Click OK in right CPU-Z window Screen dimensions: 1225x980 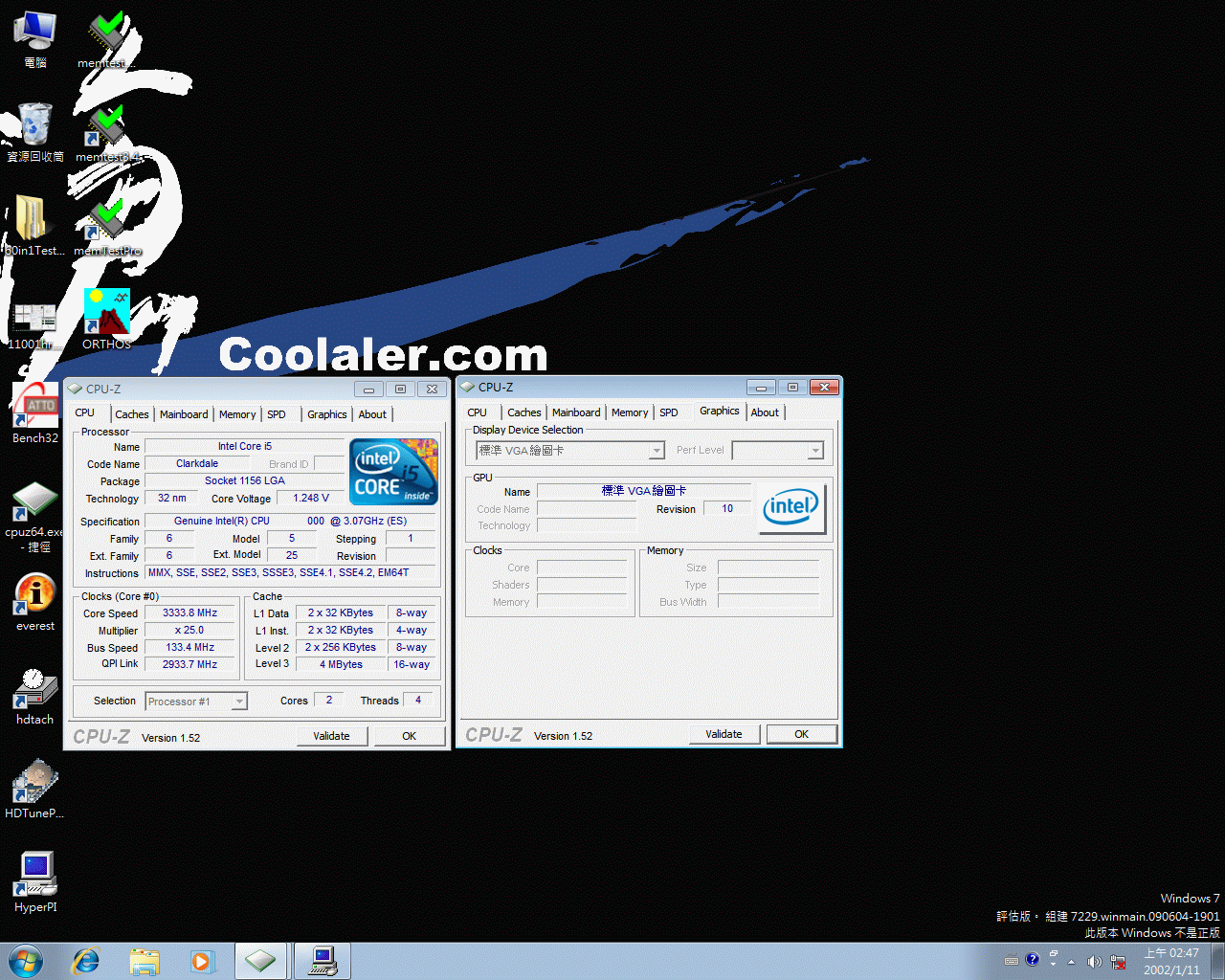point(802,734)
